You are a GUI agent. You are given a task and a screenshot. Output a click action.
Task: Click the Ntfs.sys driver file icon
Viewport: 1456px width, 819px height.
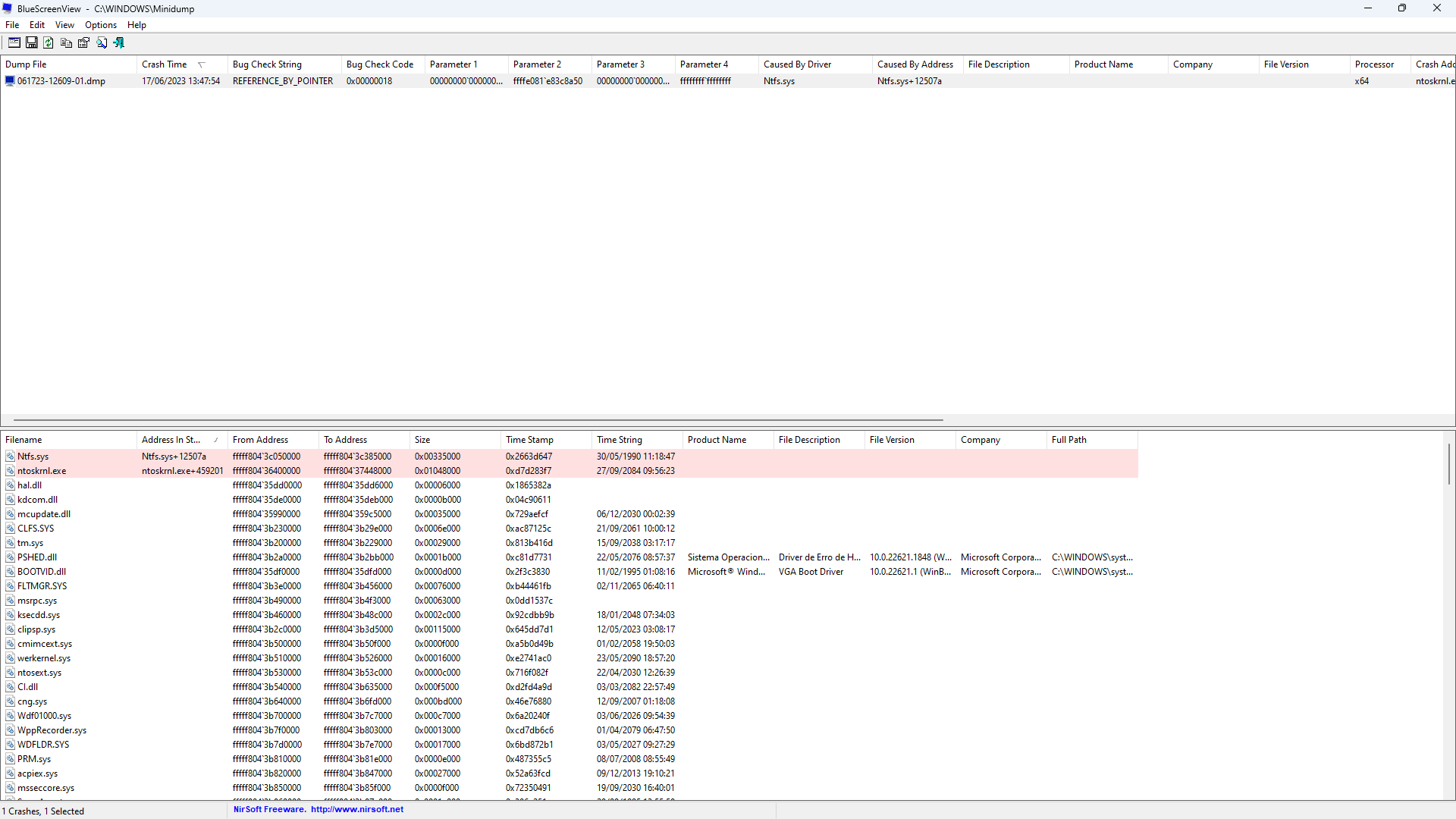pyautogui.click(x=10, y=457)
